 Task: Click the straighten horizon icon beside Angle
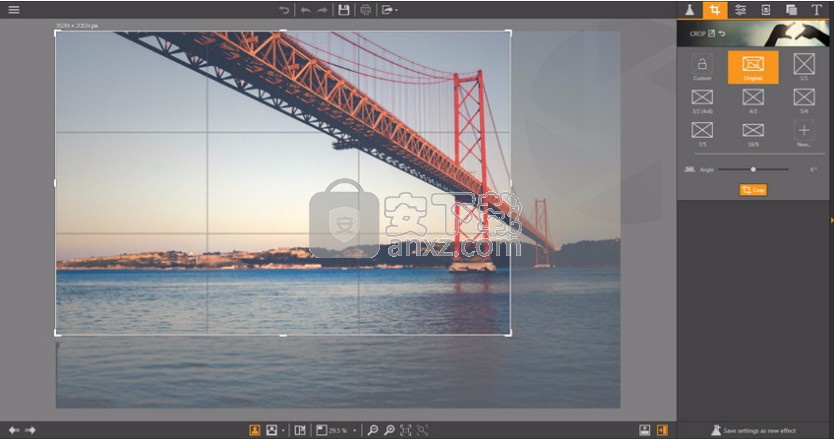(x=689, y=169)
